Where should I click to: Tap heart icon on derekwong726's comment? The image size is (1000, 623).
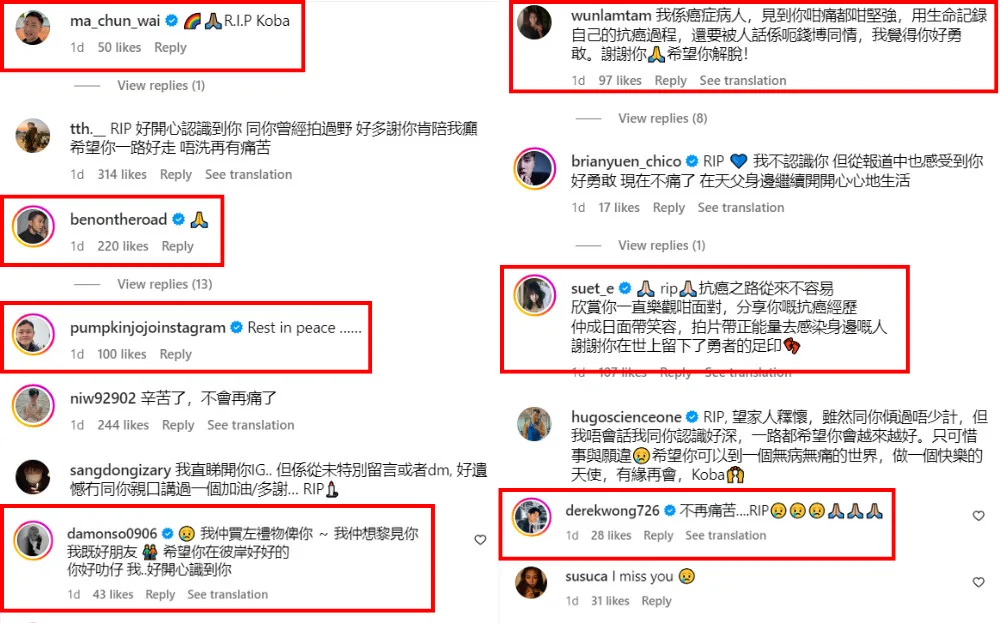[x=978, y=516]
